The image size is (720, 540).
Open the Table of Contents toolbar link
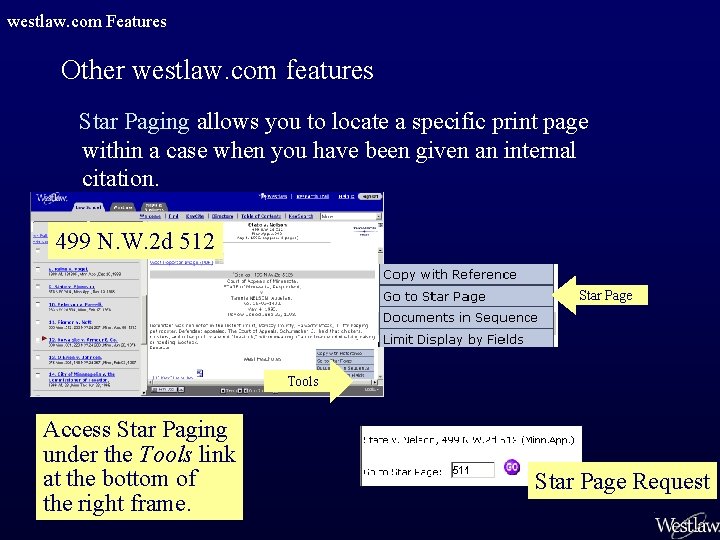tap(261, 216)
